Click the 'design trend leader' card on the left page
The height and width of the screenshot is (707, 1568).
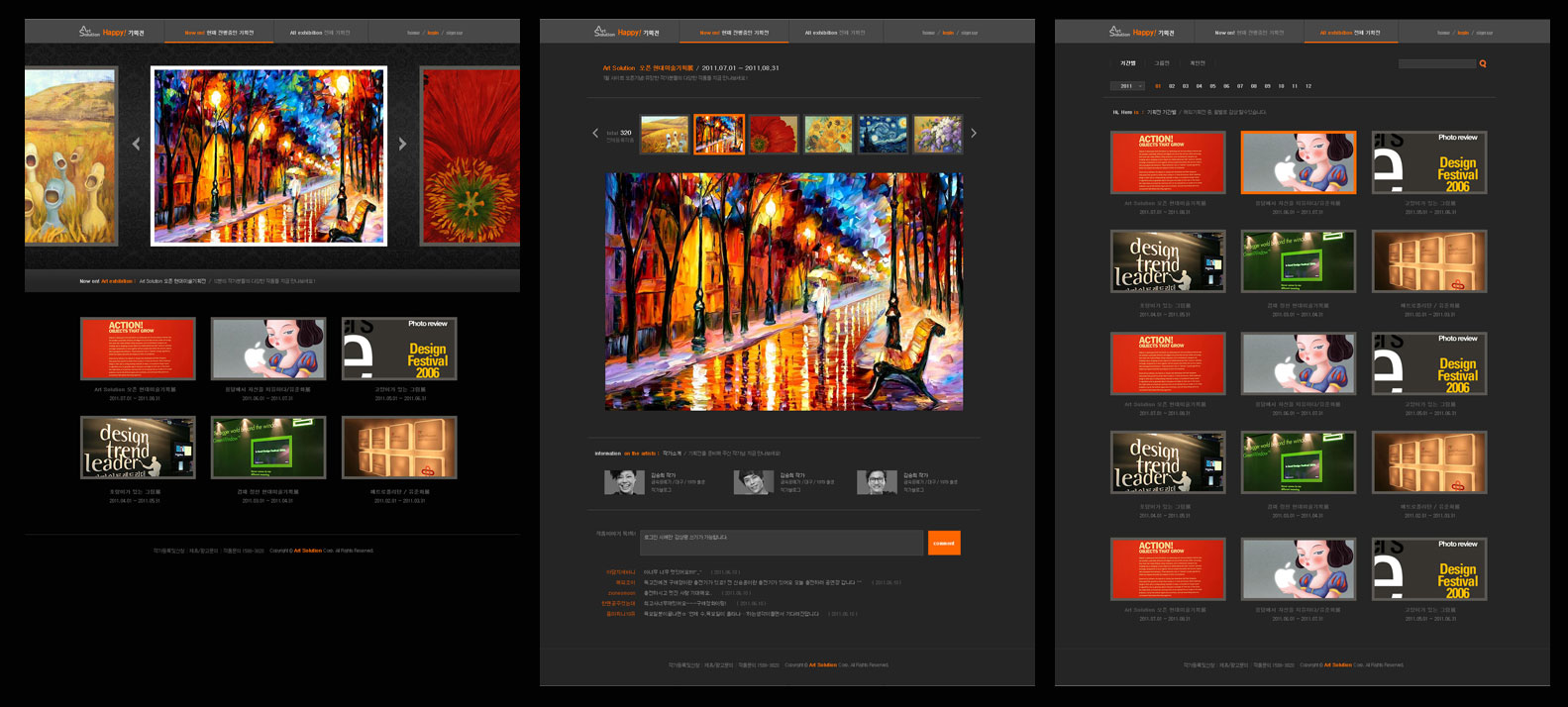(138, 448)
